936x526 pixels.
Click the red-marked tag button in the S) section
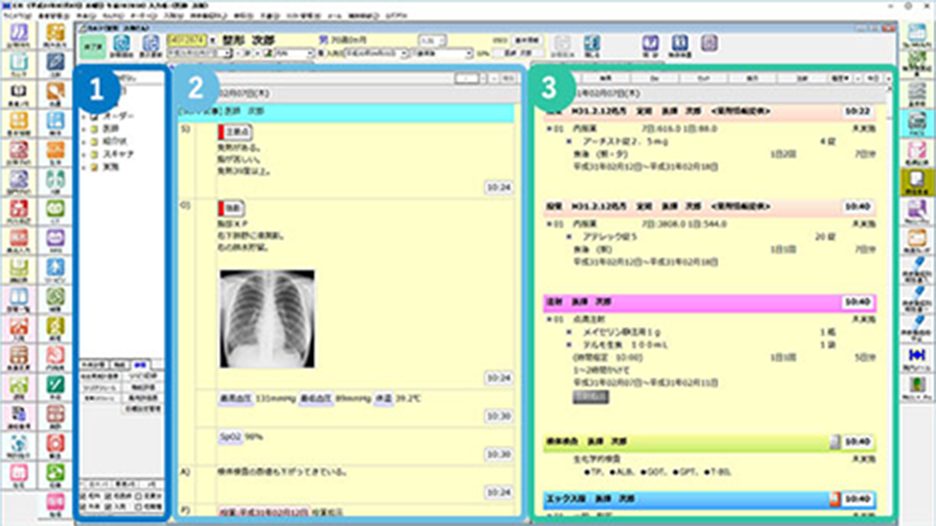coord(235,132)
